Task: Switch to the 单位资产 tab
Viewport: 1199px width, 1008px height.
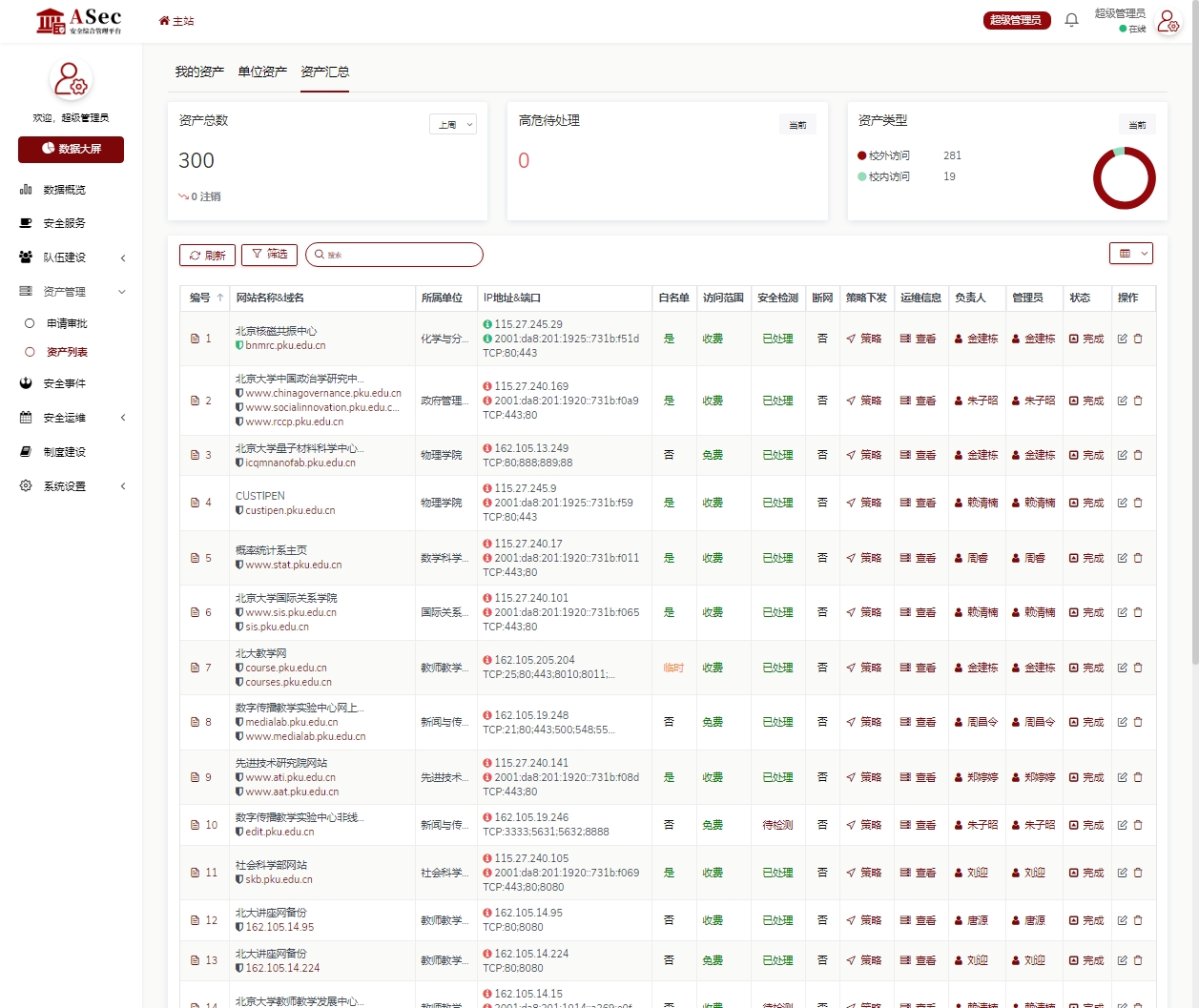Action: (x=262, y=72)
